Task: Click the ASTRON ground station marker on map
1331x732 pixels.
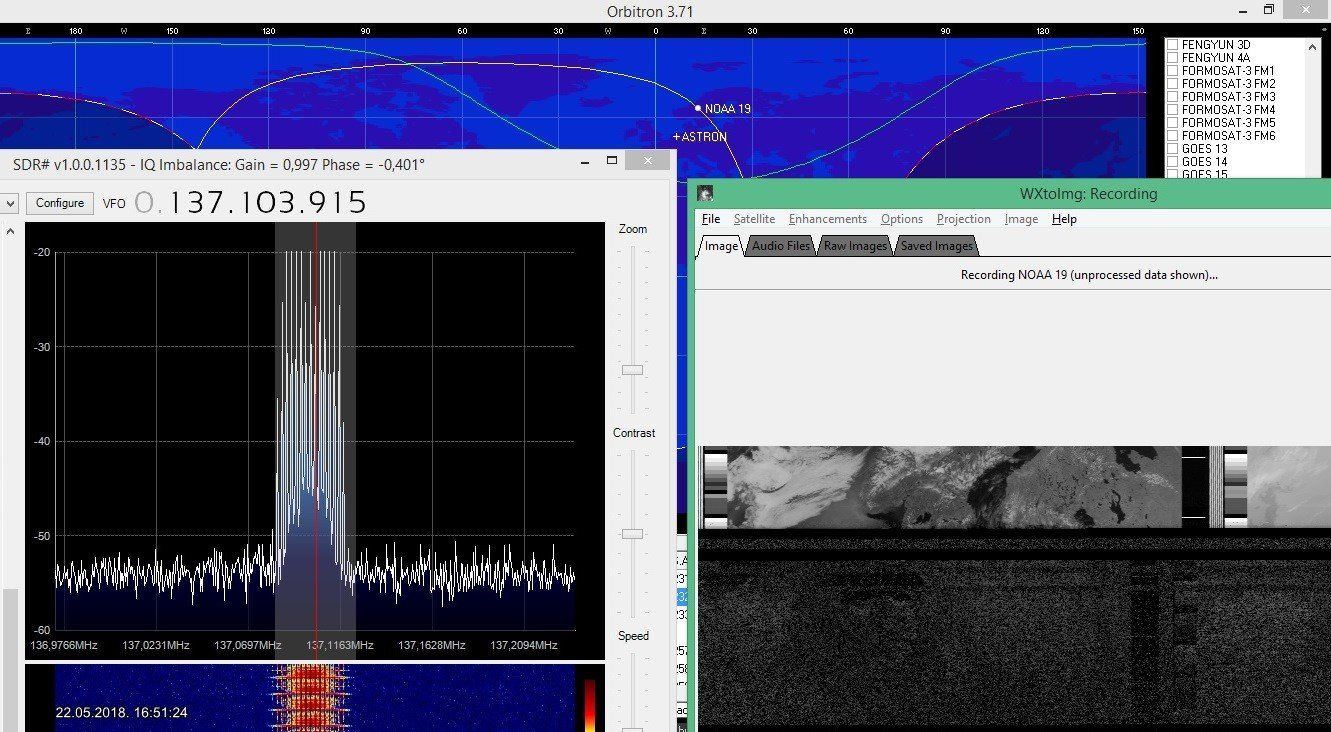Action: [x=677, y=136]
